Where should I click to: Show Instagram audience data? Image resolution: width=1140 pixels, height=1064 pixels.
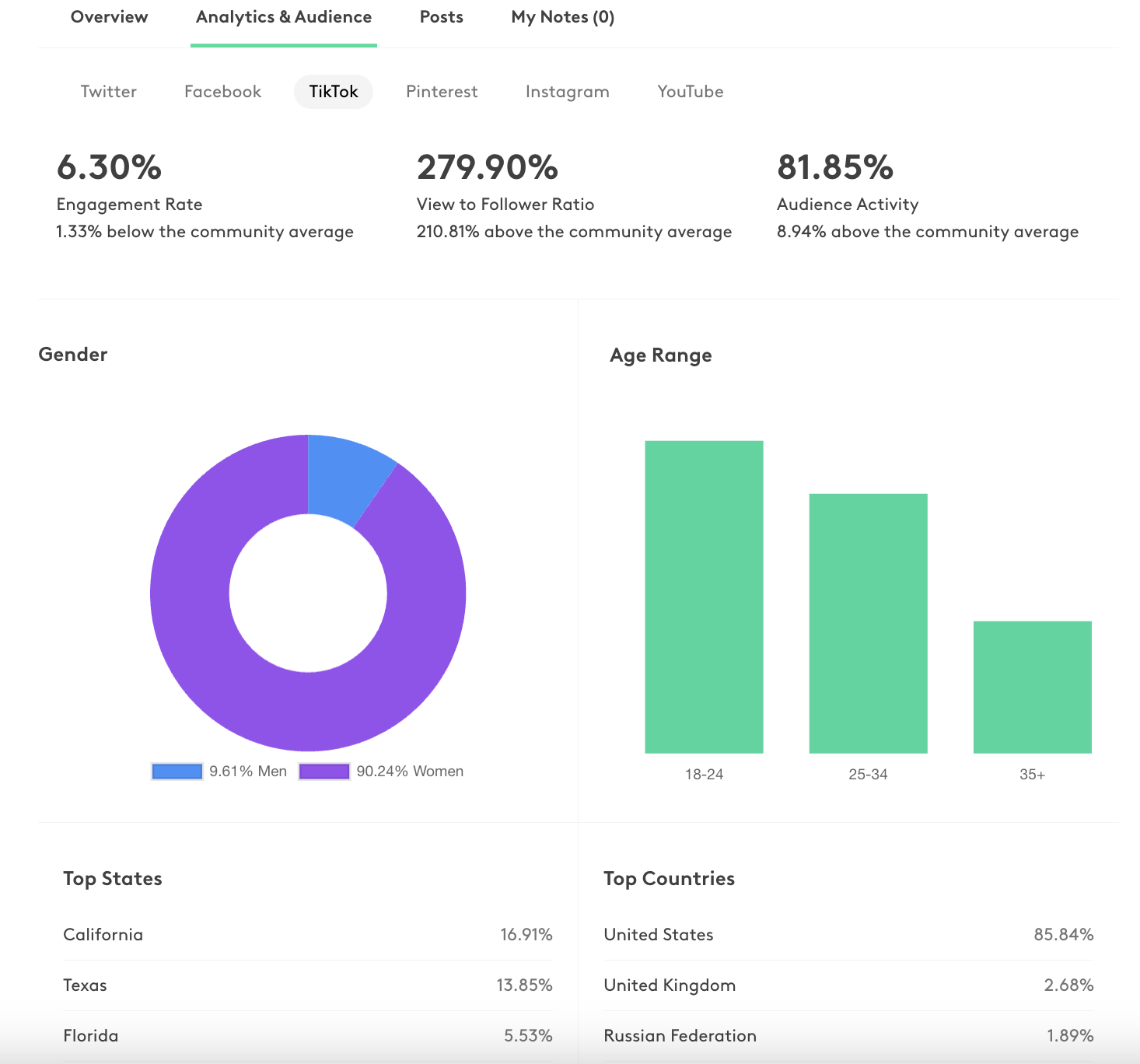pyautogui.click(x=567, y=92)
